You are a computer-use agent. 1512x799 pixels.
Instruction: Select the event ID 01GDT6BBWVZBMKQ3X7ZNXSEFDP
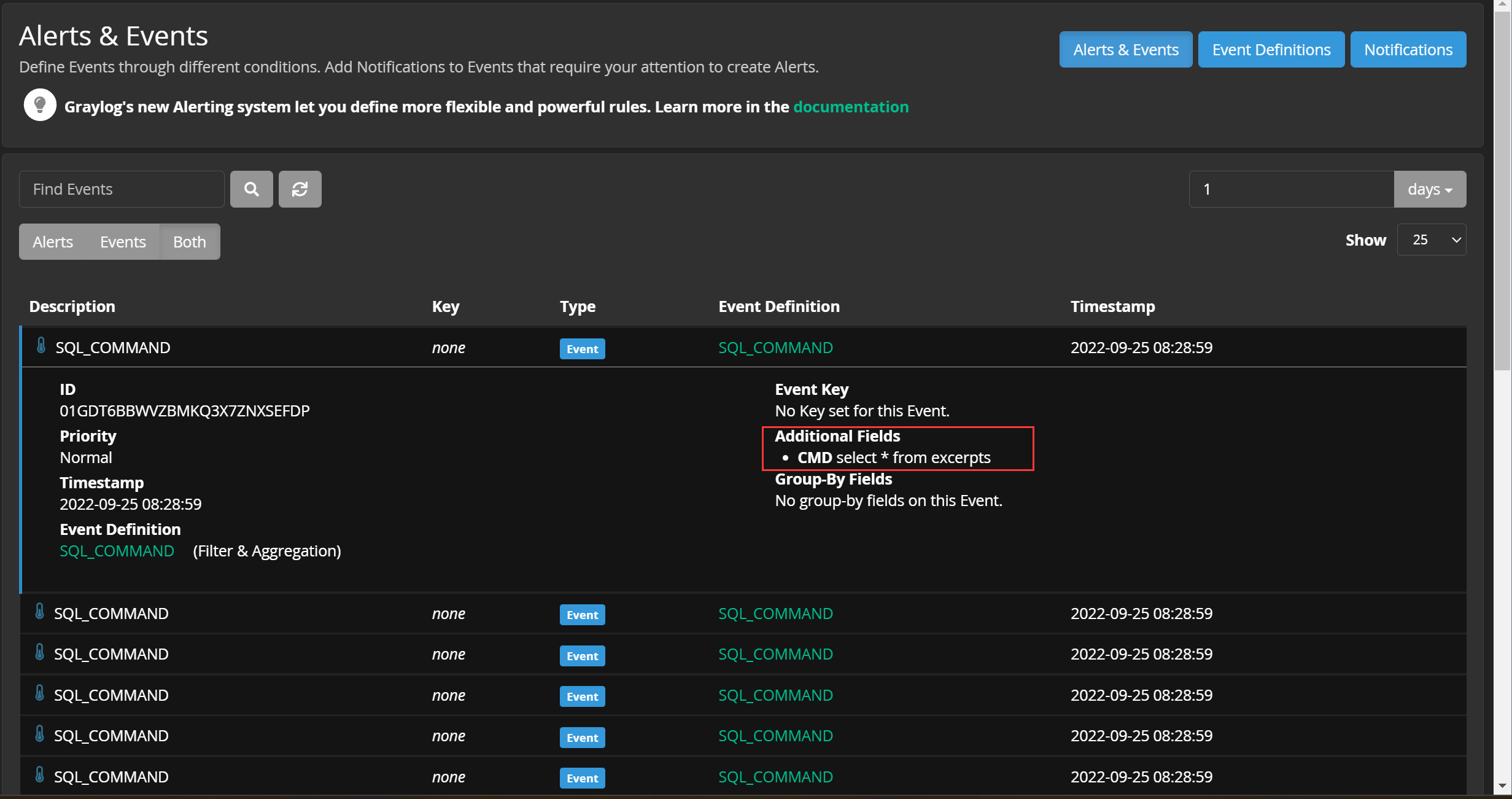click(185, 411)
